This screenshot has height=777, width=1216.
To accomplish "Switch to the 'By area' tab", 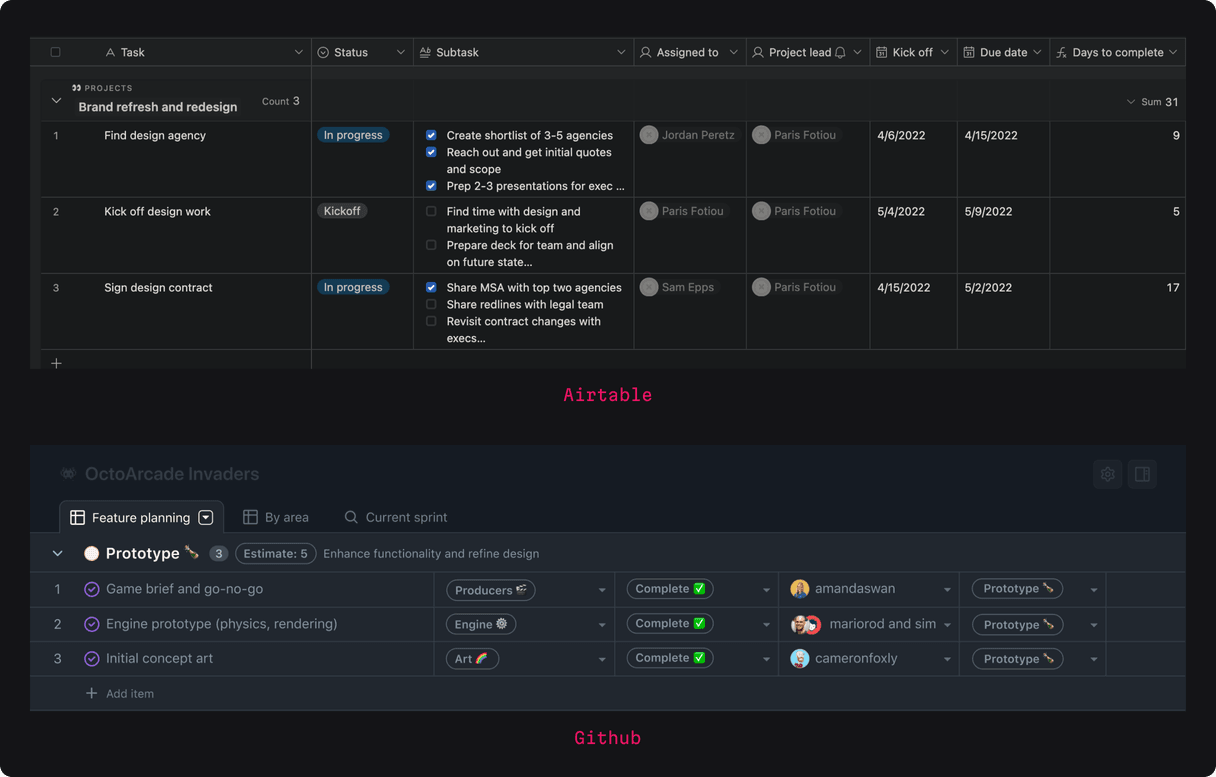I will pyautogui.click(x=277, y=517).
